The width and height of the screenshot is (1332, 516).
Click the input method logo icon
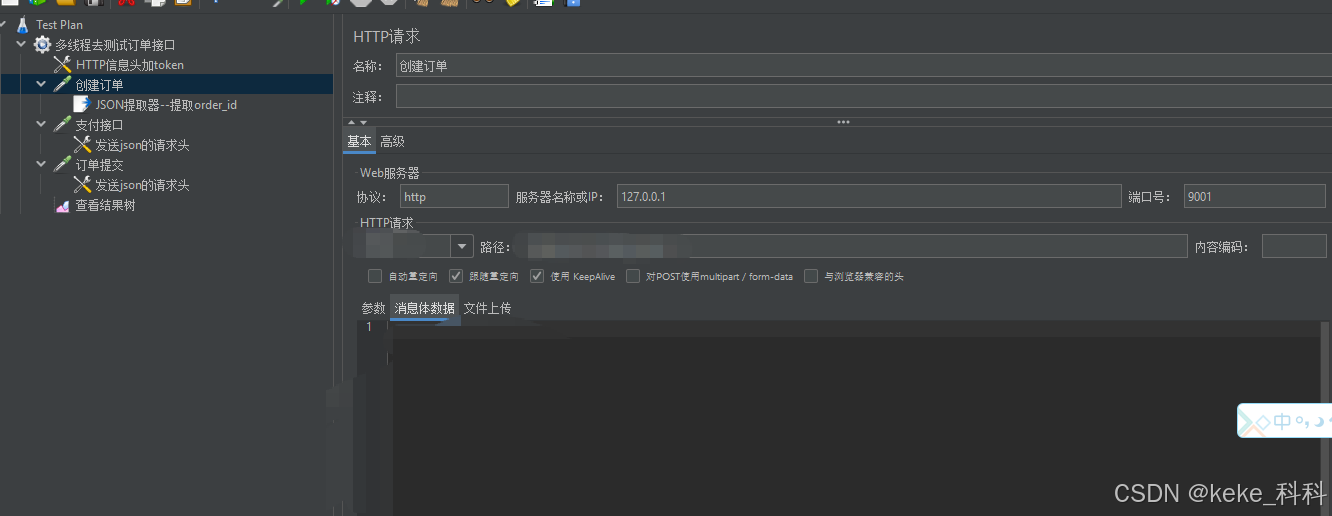point(1254,423)
